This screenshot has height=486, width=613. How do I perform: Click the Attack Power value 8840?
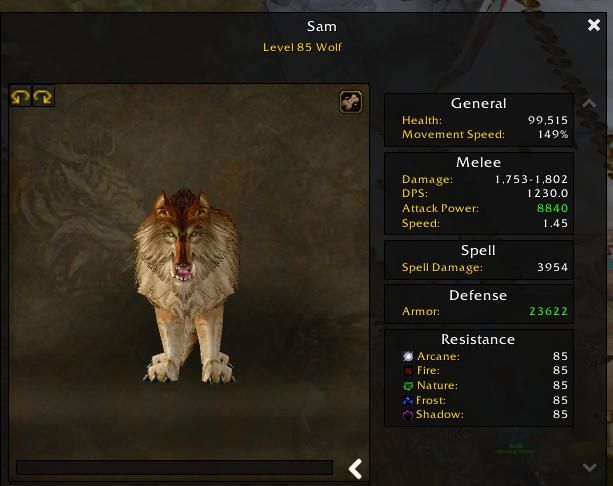(x=552, y=208)
